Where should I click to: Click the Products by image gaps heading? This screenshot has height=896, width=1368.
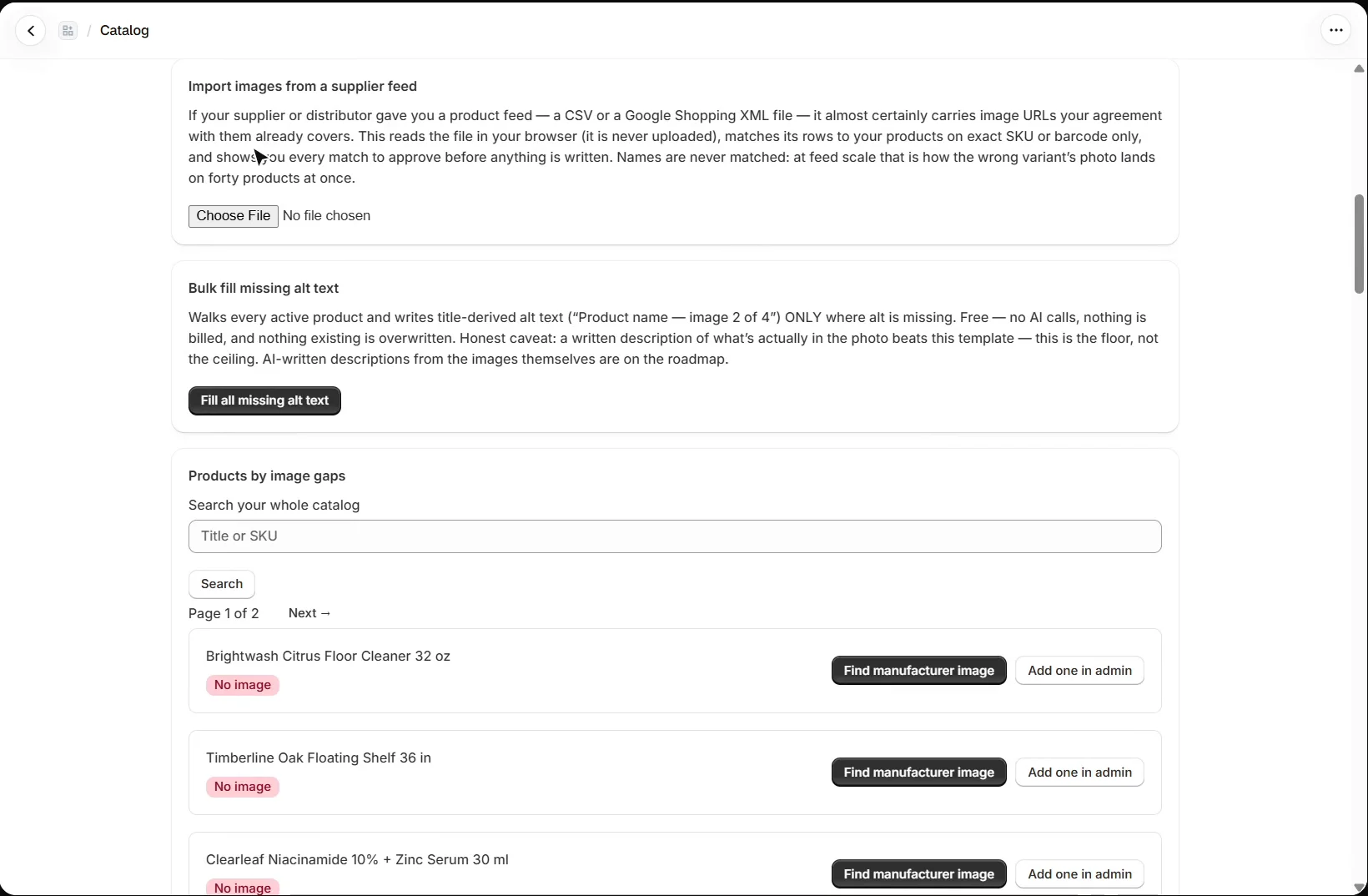click(267, 476)
